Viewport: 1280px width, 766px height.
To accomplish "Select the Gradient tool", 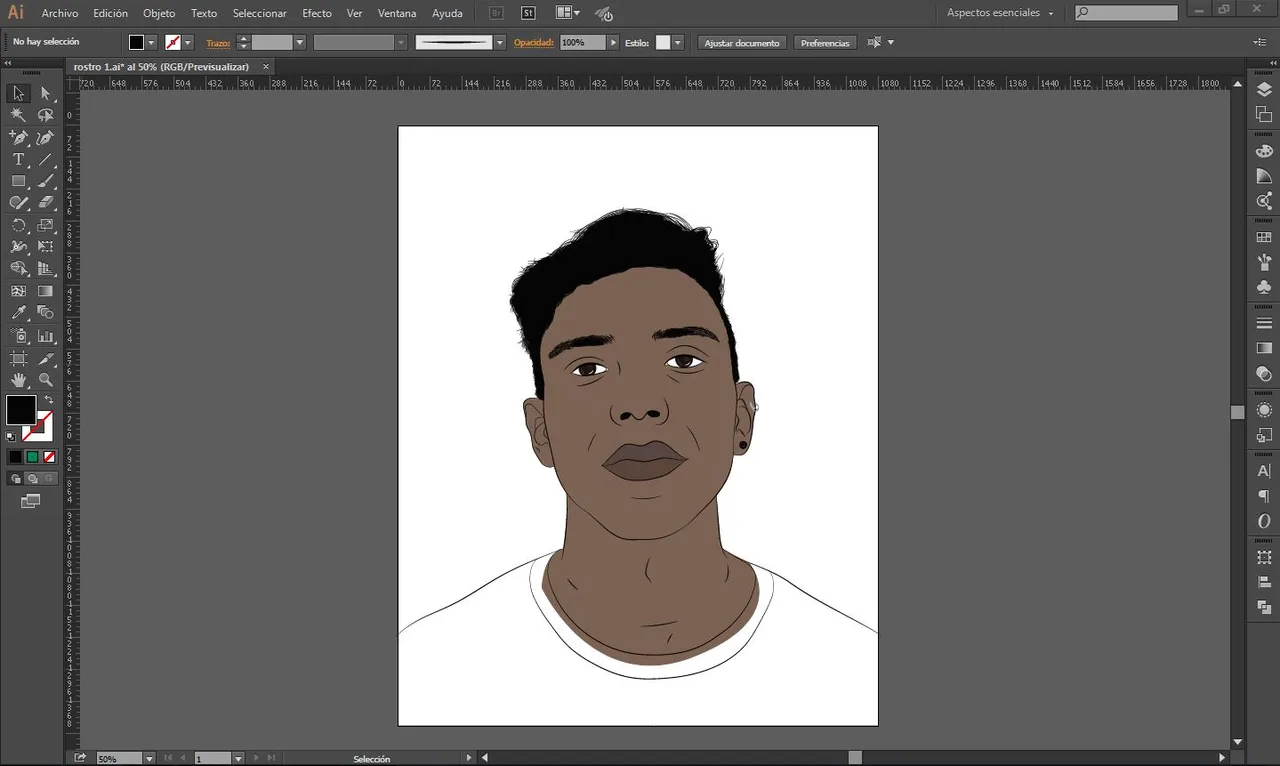I will 45,291.
